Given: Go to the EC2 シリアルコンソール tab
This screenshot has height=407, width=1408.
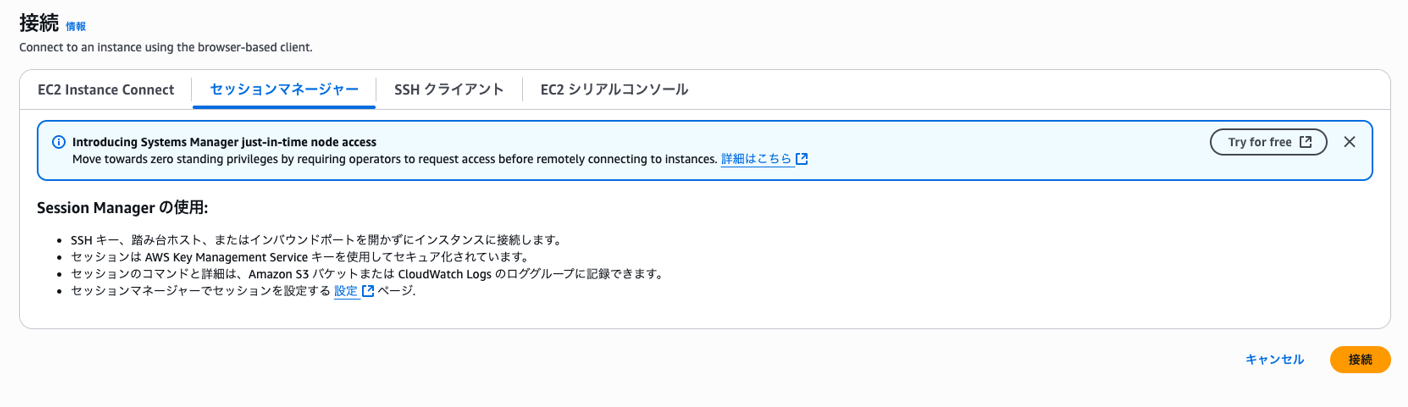Looking at the screenshot, I should (x=614, y=89).
